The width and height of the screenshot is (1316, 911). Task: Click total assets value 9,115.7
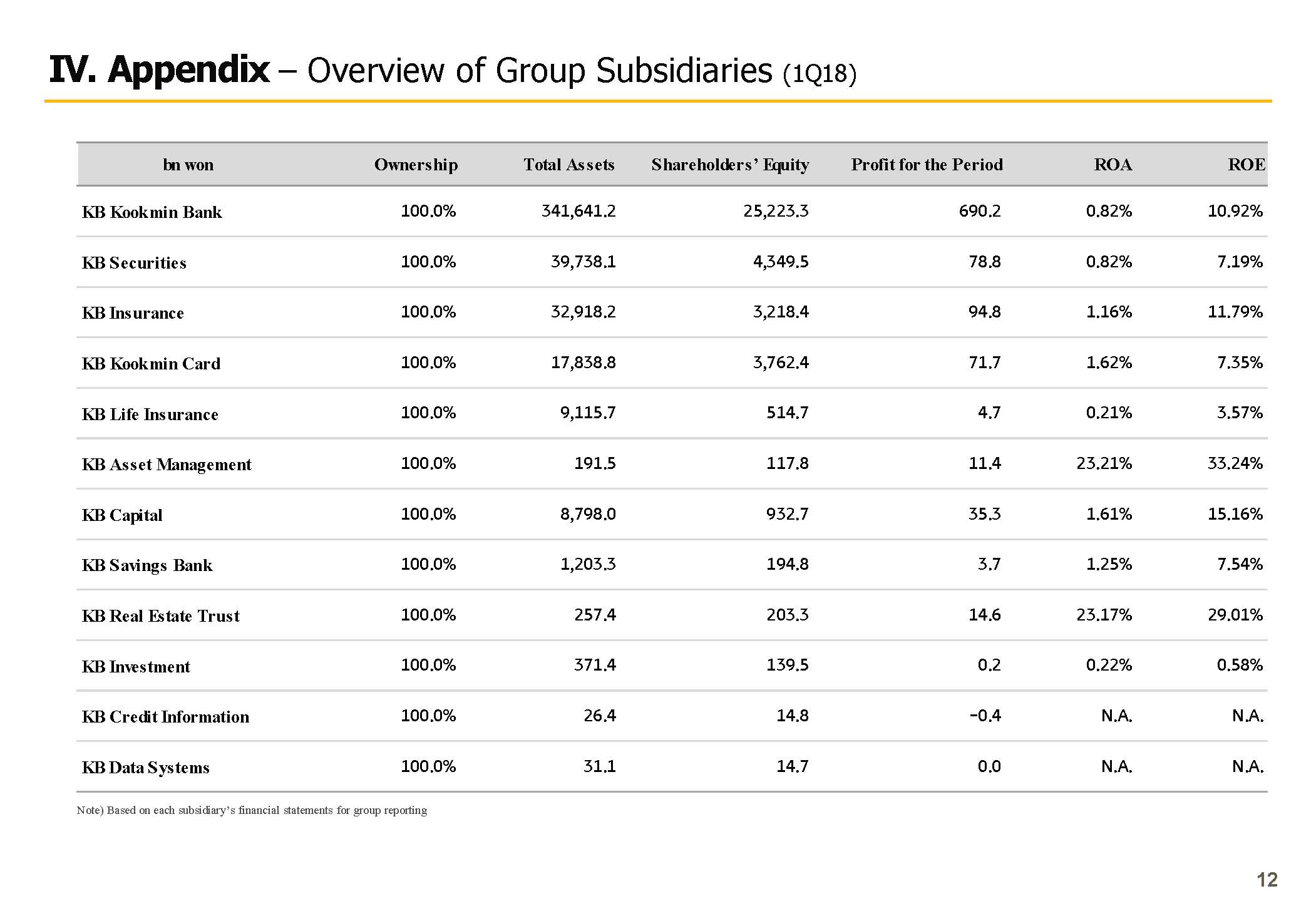tap(588, 413)
